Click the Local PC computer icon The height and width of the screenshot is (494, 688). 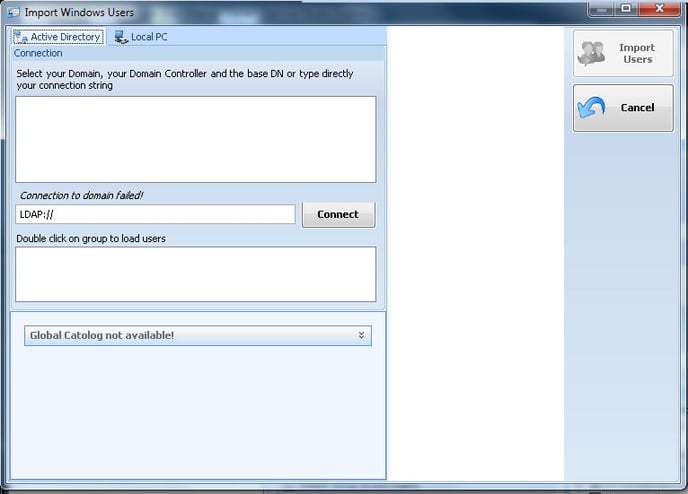coord(121,37)
